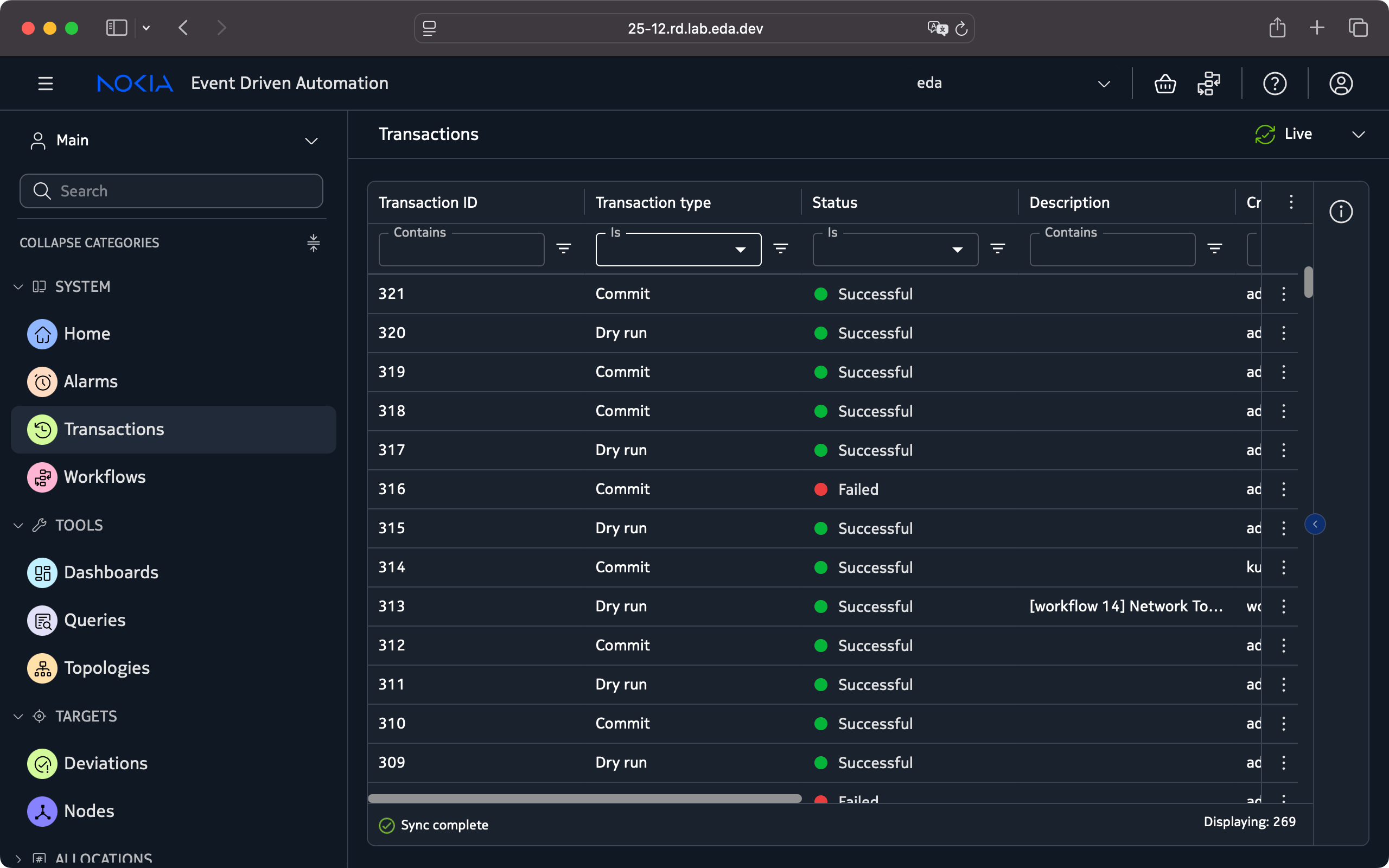Open the Status Is filter dropdown
This screenshot has height=868, width=1389.
(895, 250)
